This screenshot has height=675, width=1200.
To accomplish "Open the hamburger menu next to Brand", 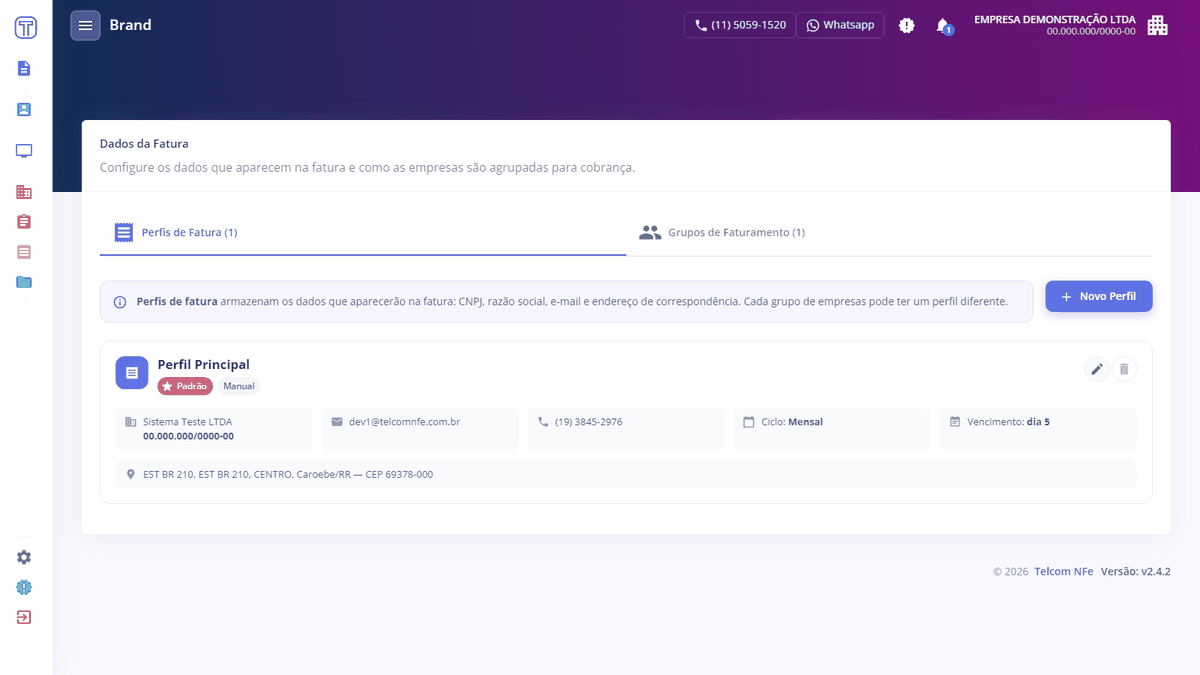I will [85, 25].
